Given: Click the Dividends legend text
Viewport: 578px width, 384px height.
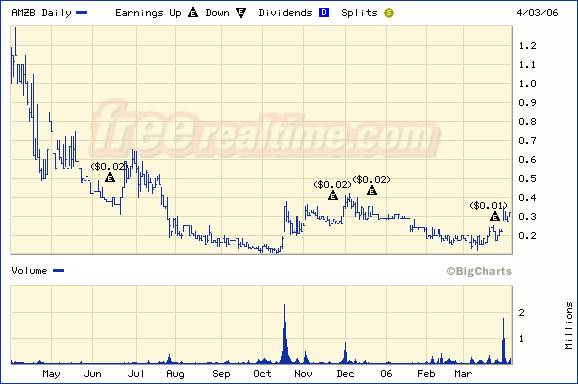Looking at the screenshot, I should [x=285, y=13].
